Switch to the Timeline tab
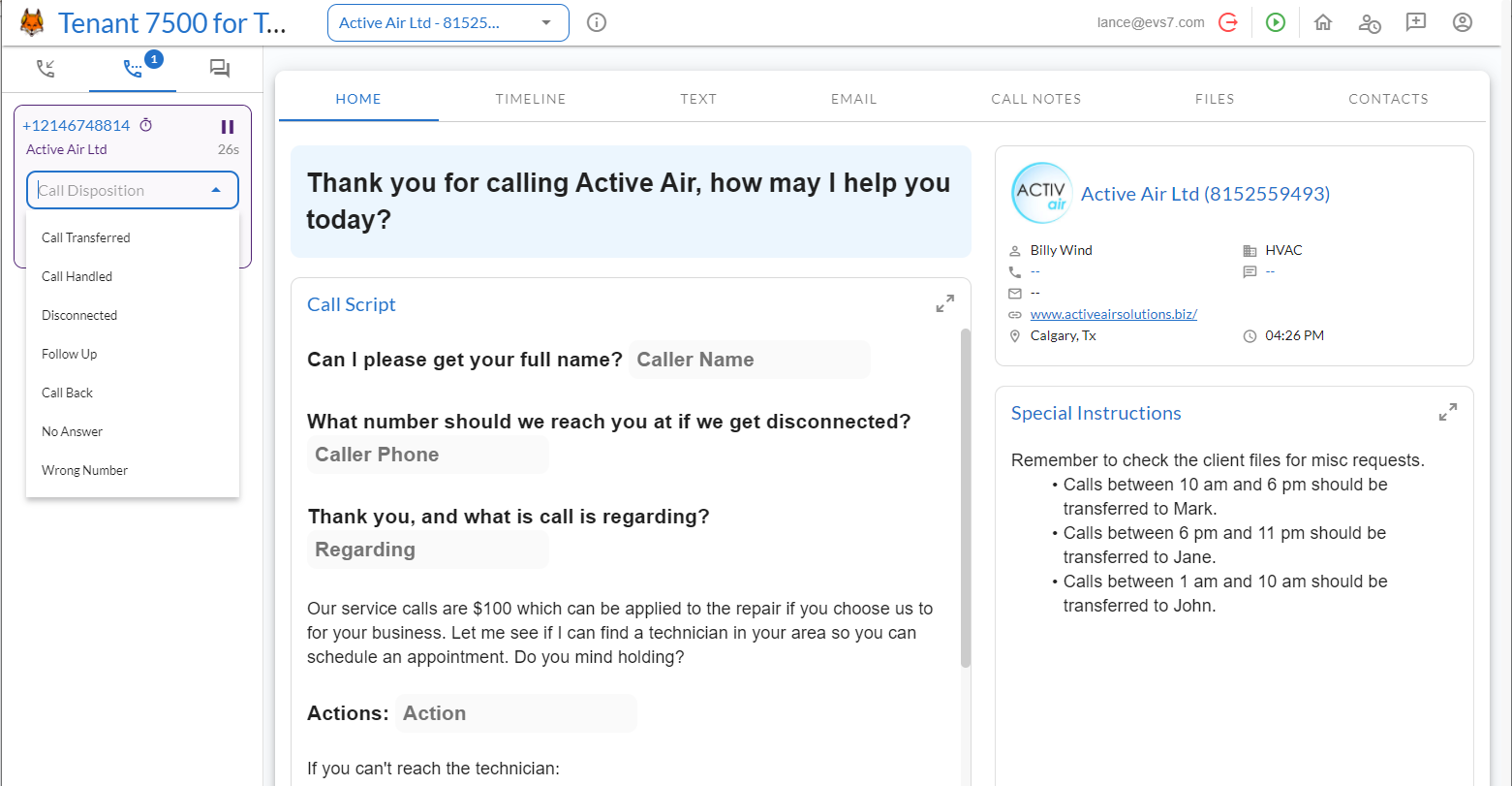 pyautogui.click(x=531, y=98)
